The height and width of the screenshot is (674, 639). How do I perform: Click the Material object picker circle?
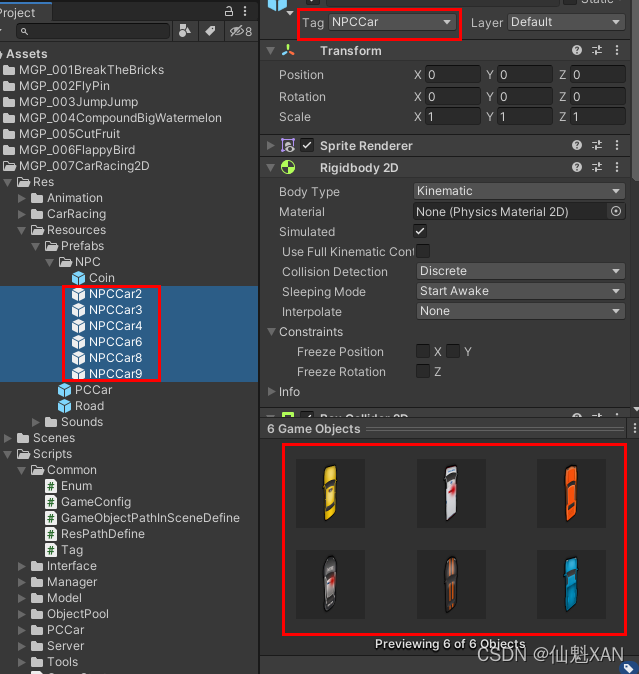pos(616,211)
